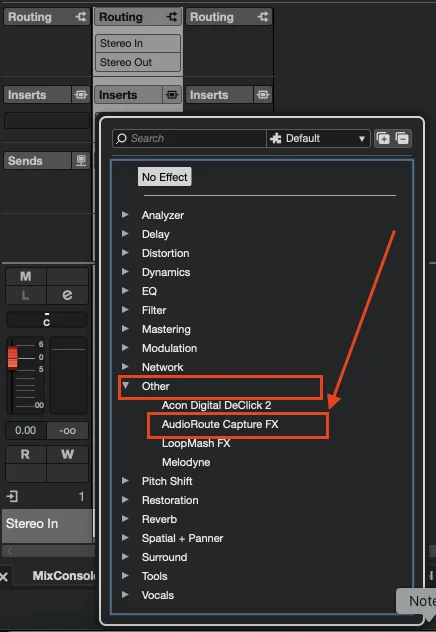
Task: Click the routing icon in the right-most Routing header
Action: tap(263, 17)
